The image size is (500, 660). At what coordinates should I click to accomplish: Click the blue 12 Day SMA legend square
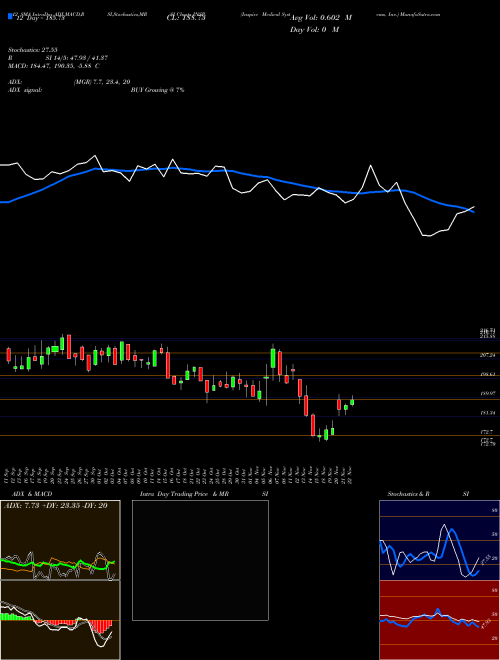(10, 17)
